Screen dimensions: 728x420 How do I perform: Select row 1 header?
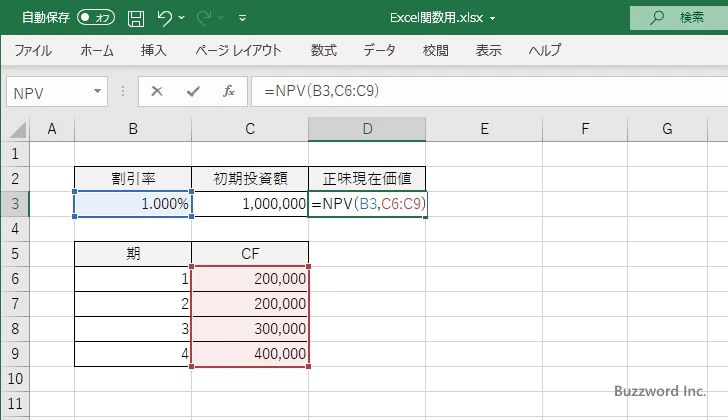pos(15,154)
